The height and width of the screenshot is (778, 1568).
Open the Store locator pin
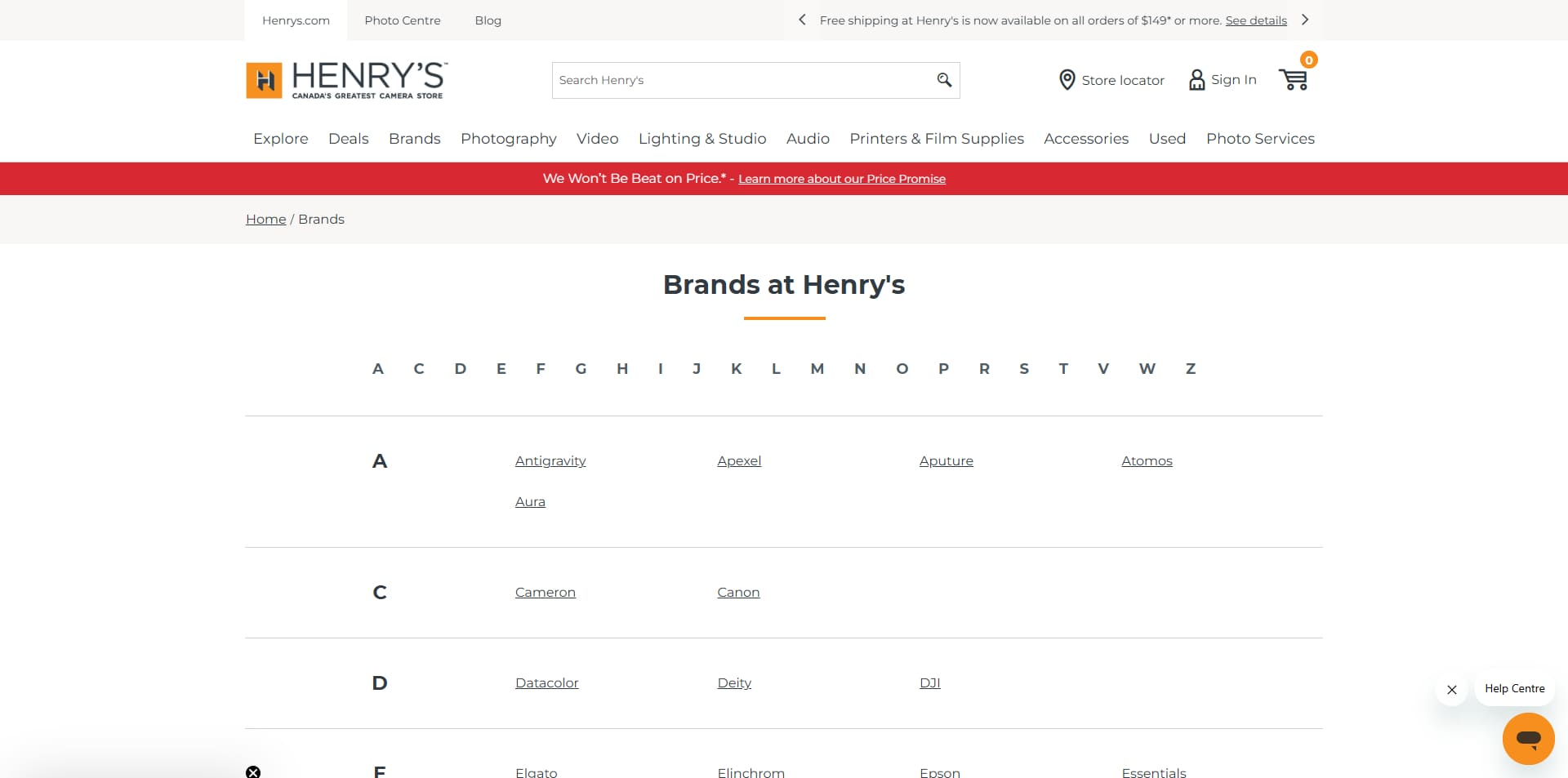pyautogui.click(x=1067, y=80)
